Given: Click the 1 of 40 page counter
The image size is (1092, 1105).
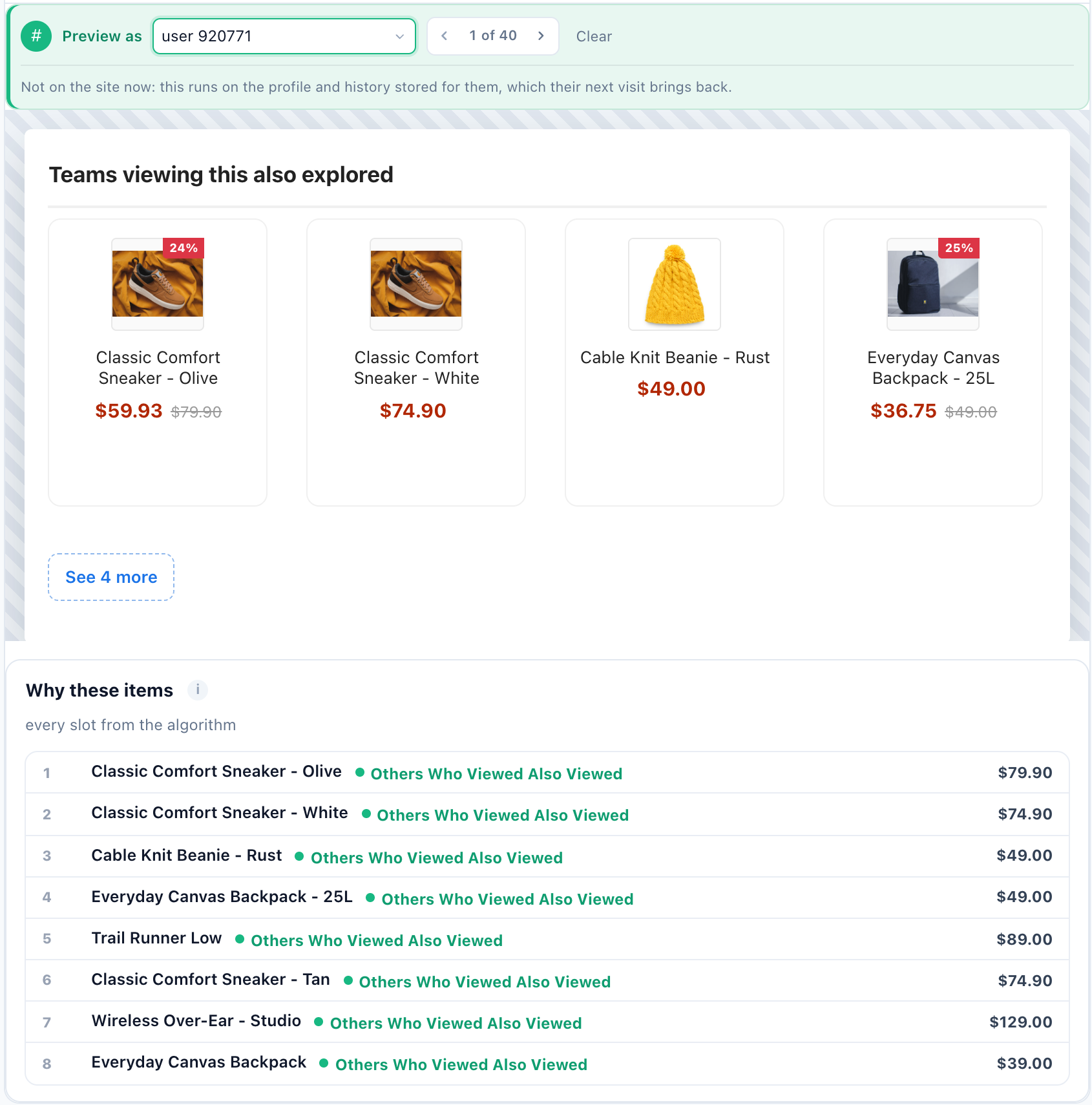Looking at the screenshot, I should click(493, 36).
